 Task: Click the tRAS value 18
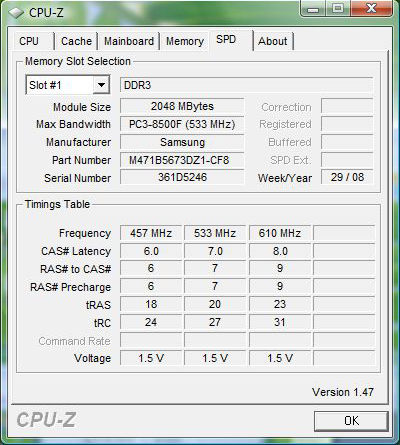[x=151, y=304]
